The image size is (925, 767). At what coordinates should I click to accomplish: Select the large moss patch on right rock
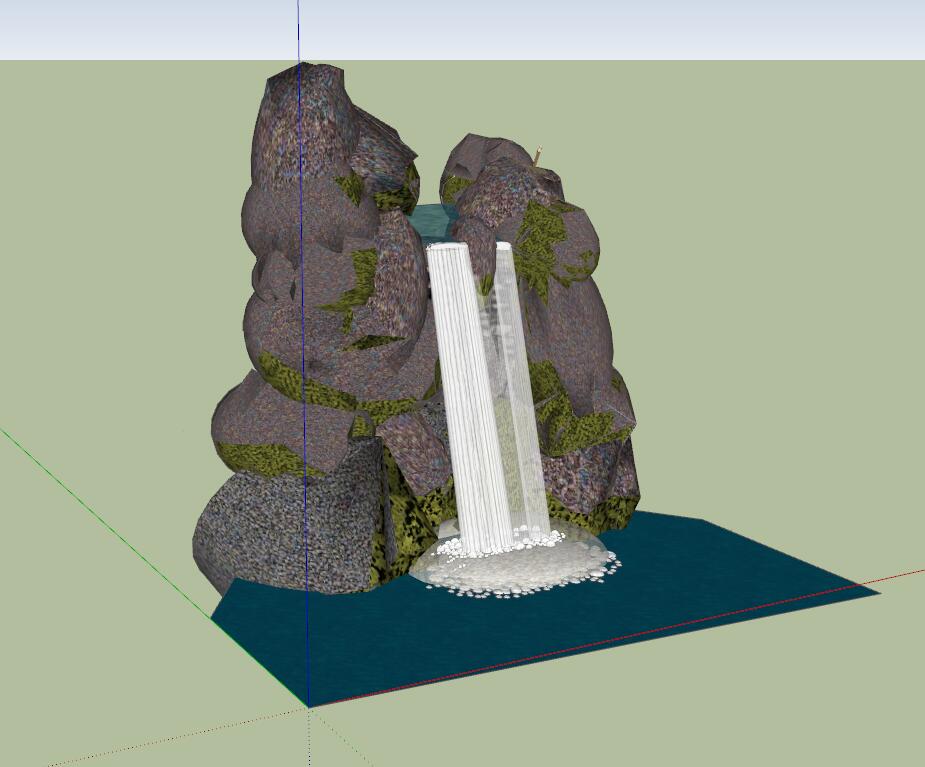(x=545, y=238)
